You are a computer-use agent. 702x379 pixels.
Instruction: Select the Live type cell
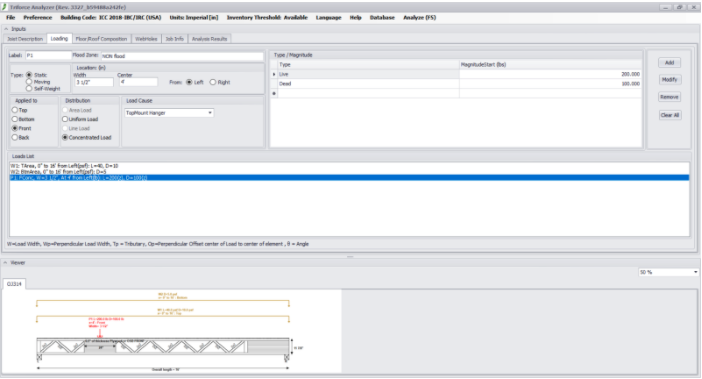[368, 74]
